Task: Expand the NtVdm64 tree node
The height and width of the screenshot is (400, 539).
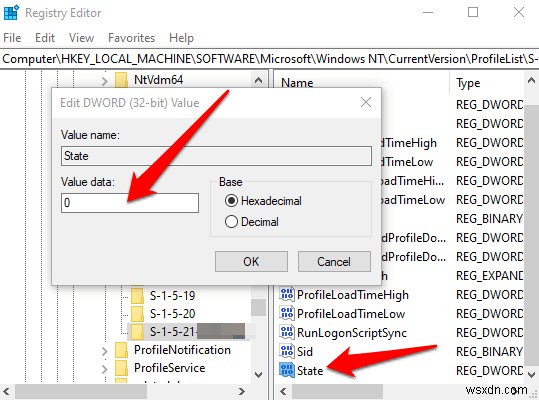Action: click(104, 81)
